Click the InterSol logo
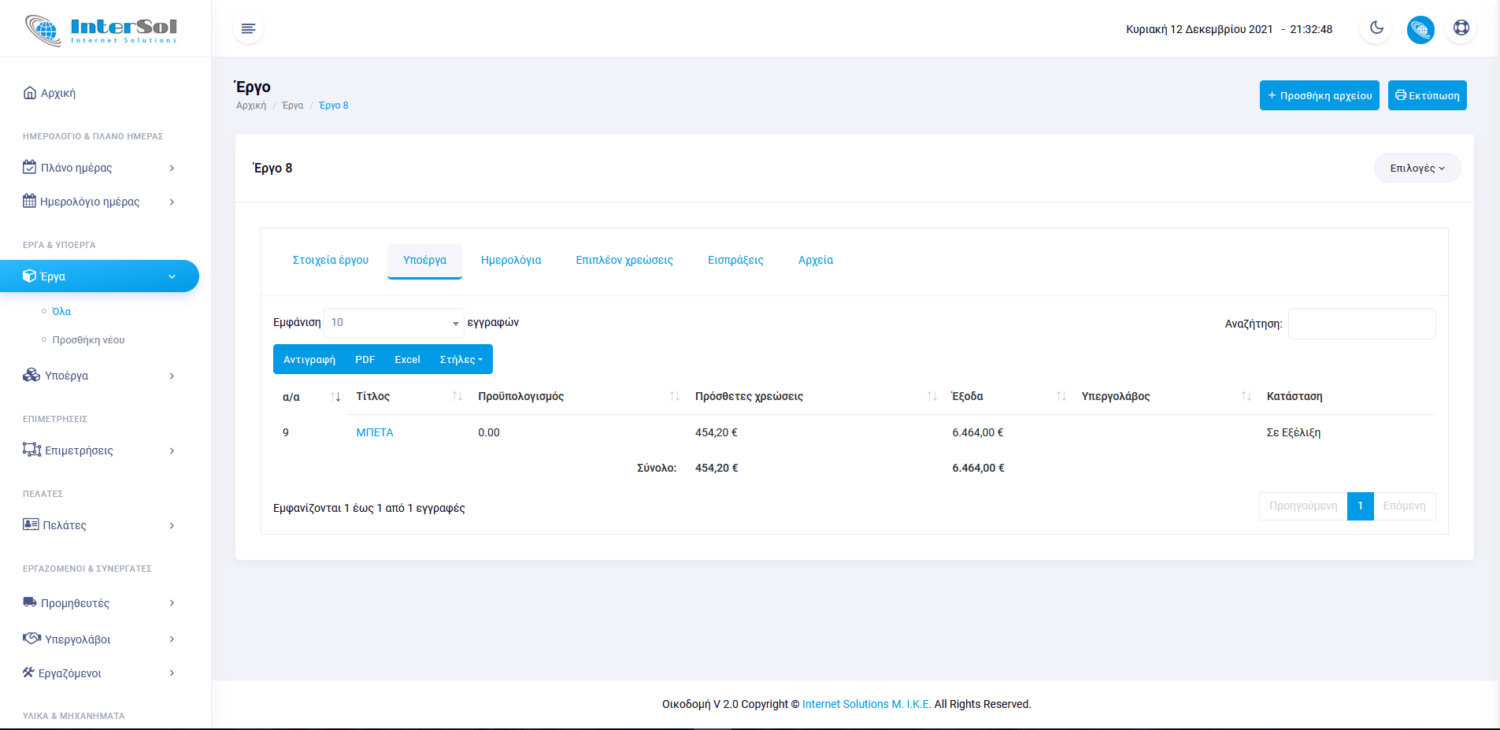Viewport: 1500px width, 730px height. 100,29
